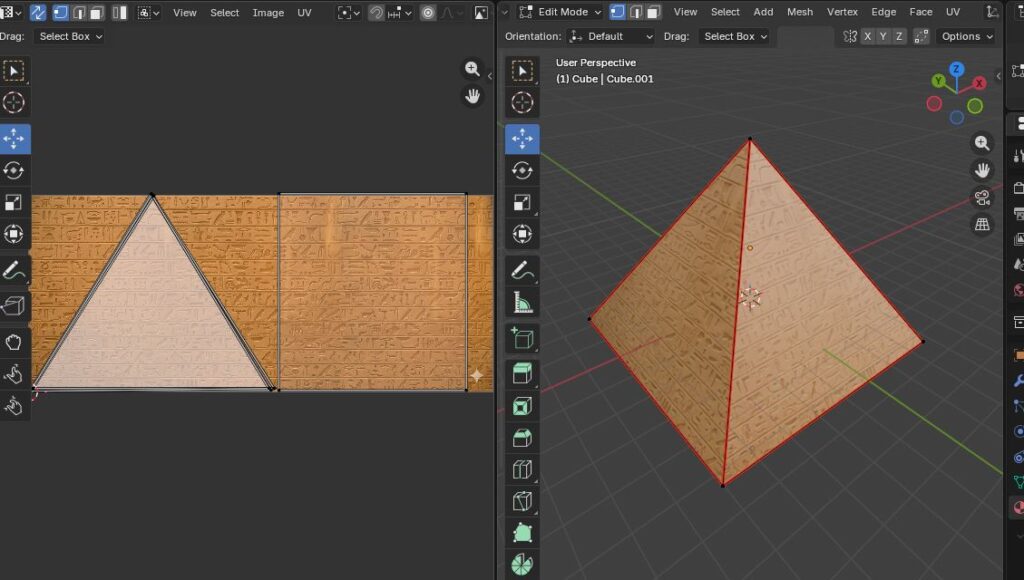The height and width of the screenshot is (580, 1024).
Task: Choose the Extrude Region tool
Action: point(522,374)
